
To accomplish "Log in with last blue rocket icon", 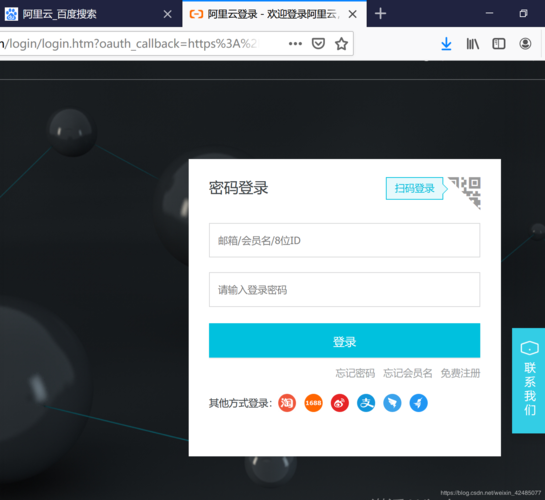I will [x=418, y=403].
